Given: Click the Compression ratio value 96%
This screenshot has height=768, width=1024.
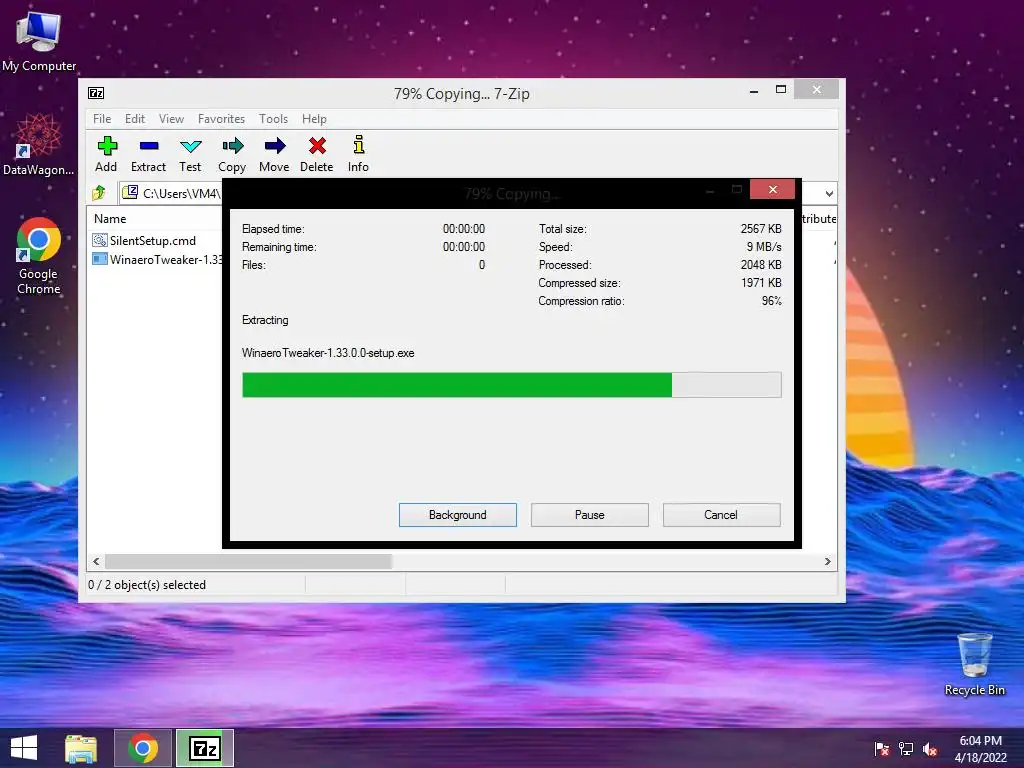Looking at the screenshot, I should point(771,301).
